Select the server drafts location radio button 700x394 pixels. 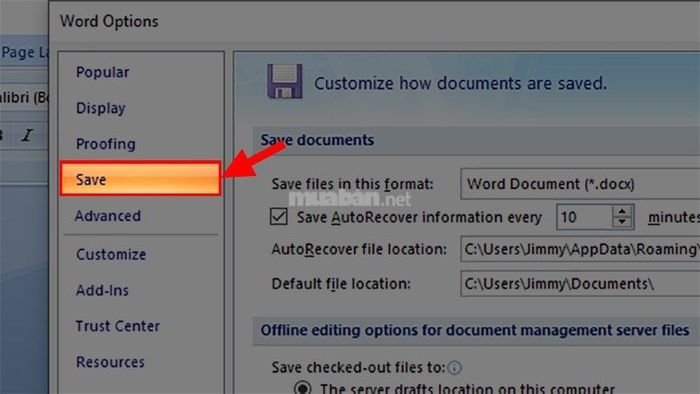click(303, 388)
